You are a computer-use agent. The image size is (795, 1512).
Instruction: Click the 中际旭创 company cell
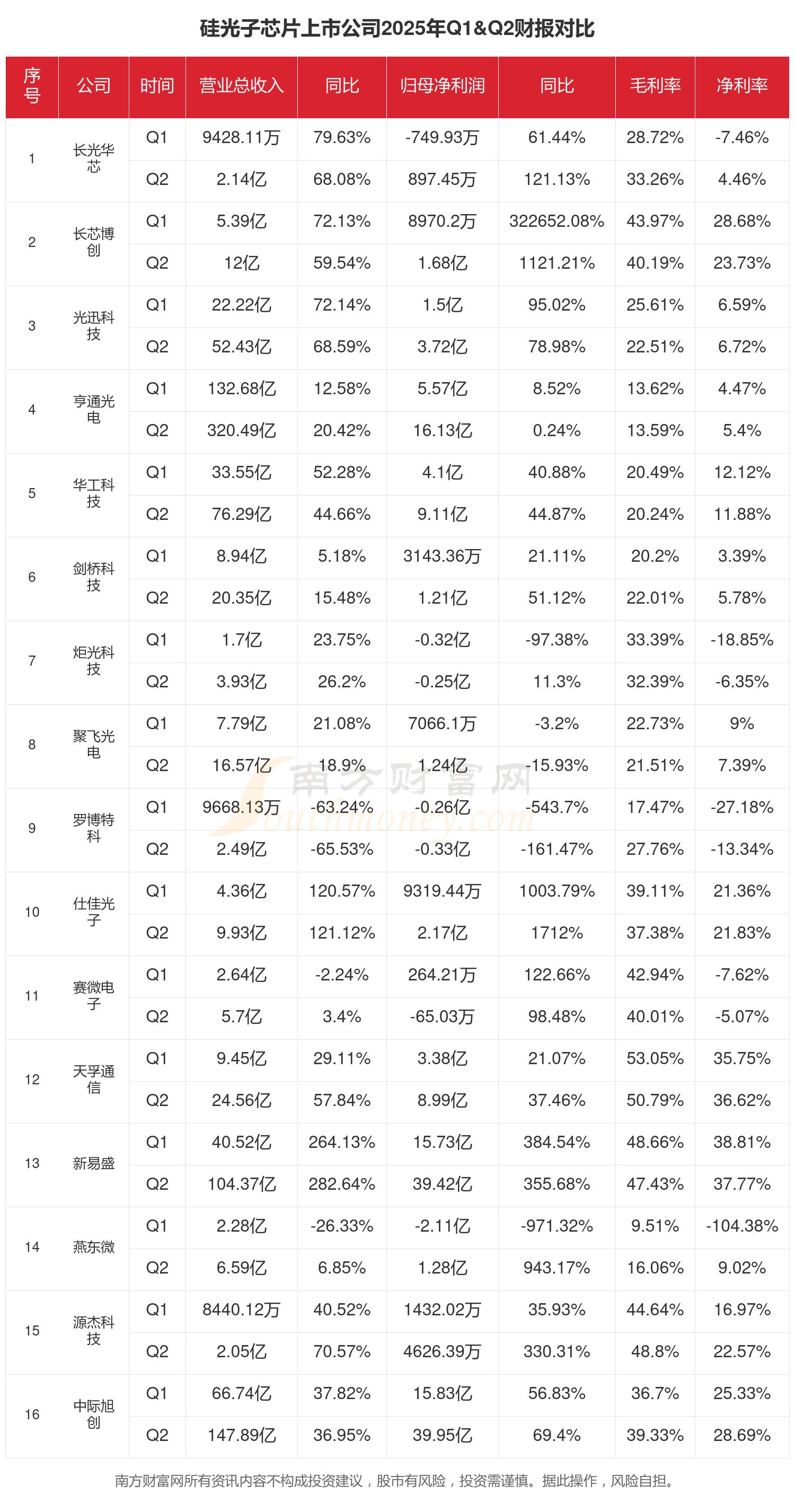93,1414
